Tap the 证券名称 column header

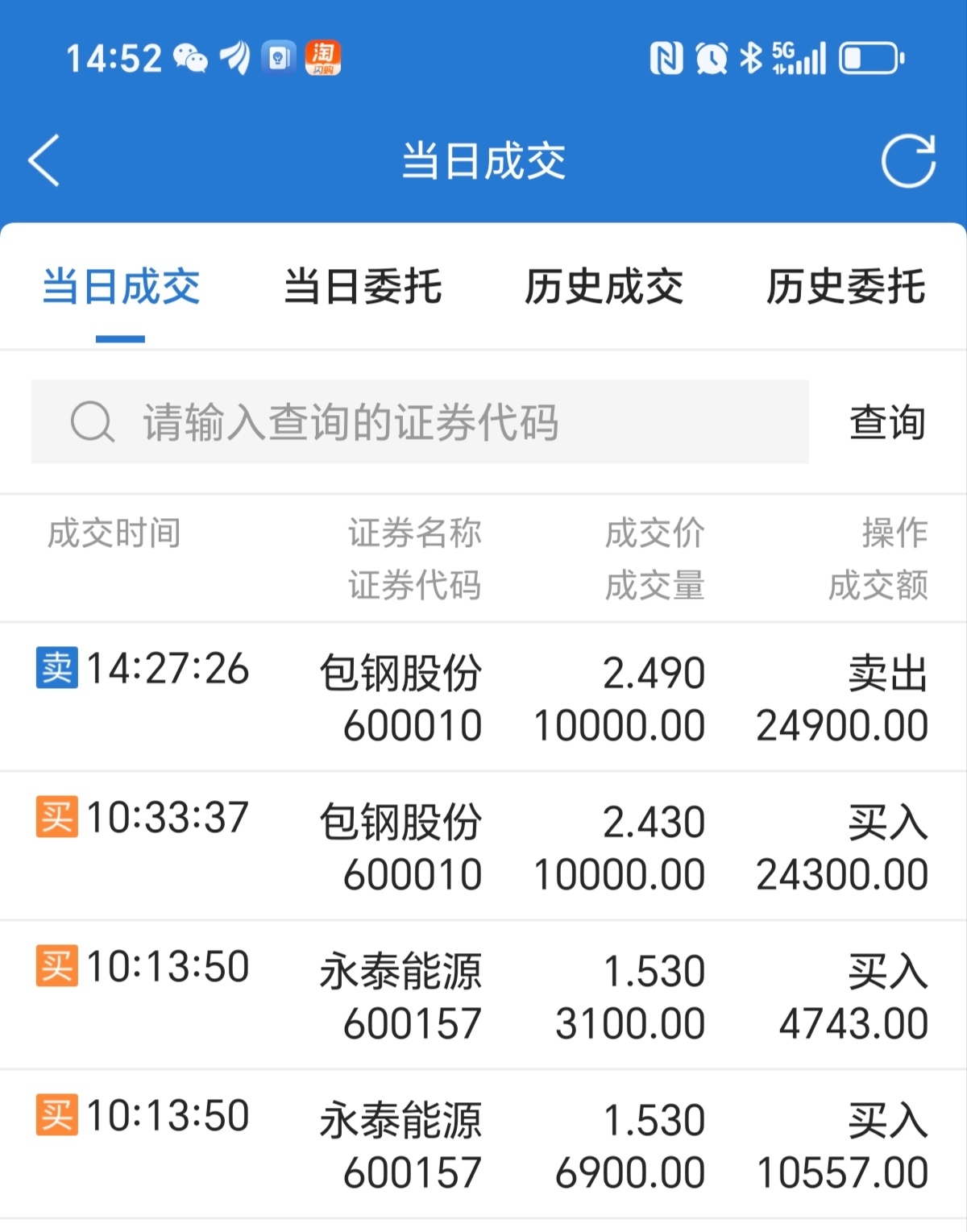tap(415, 533)
